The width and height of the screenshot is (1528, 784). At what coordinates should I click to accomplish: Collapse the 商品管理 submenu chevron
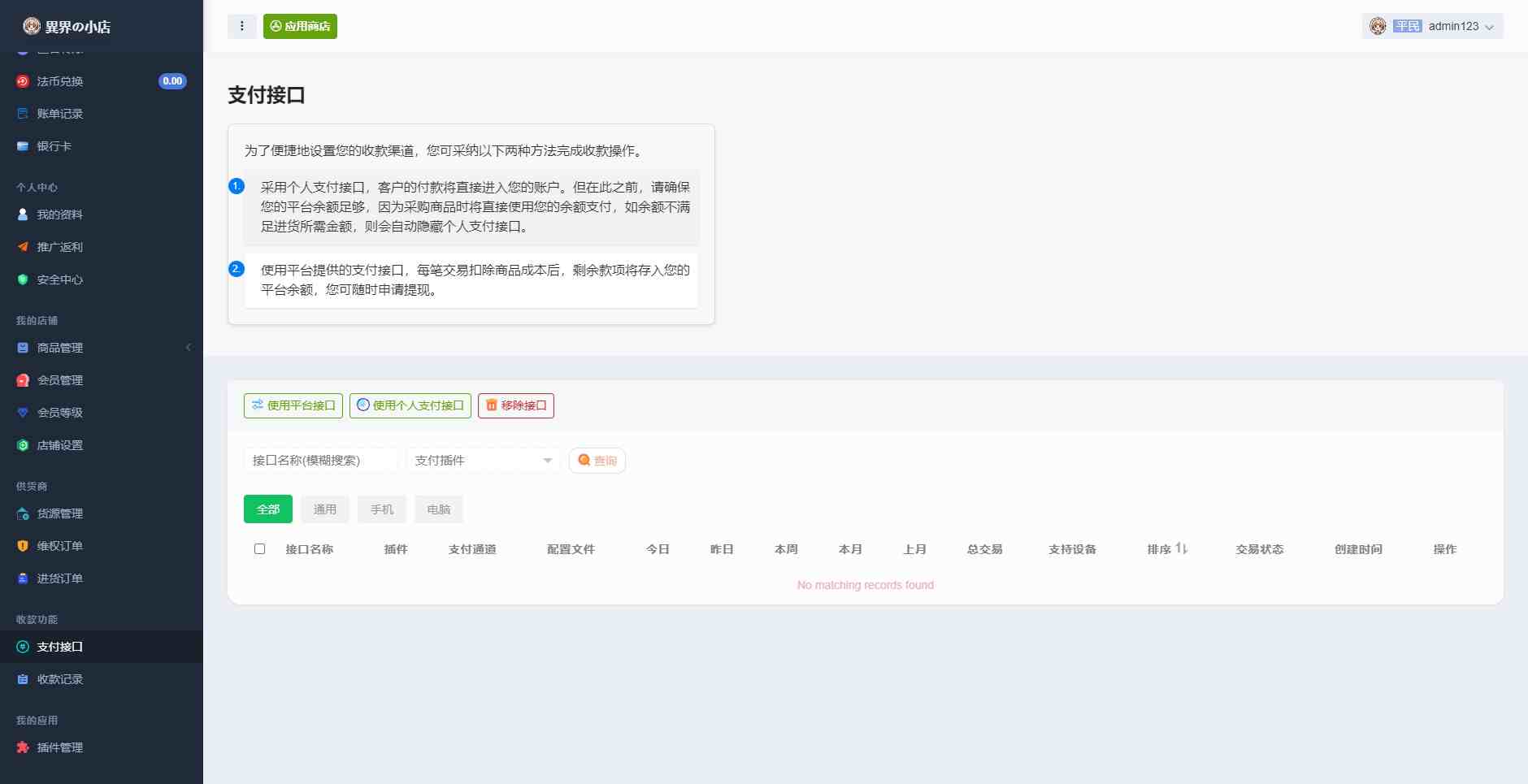point(189,347)
